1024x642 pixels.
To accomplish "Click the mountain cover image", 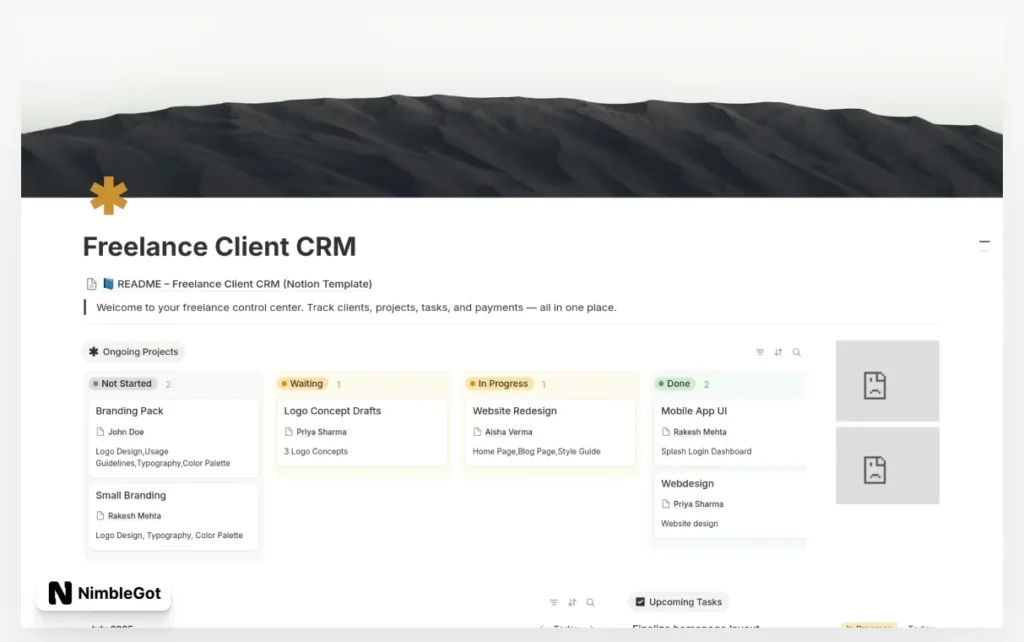I will tap(512, 104).
